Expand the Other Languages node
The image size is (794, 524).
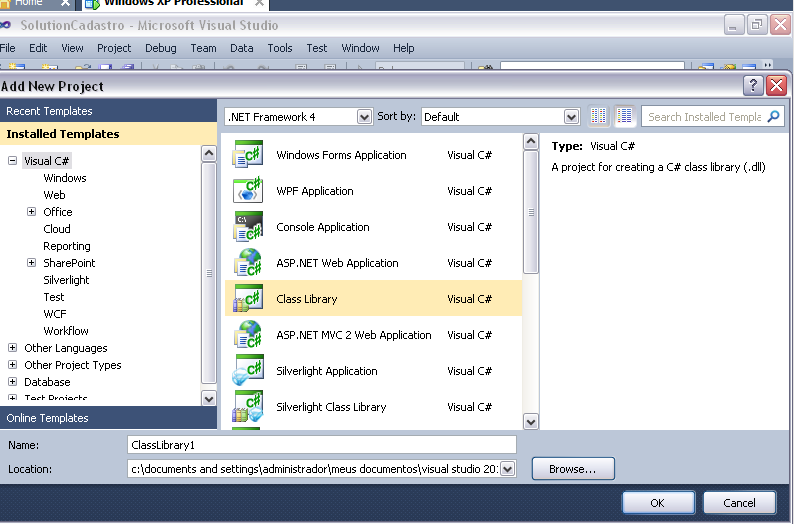click(x=13, y=348)
